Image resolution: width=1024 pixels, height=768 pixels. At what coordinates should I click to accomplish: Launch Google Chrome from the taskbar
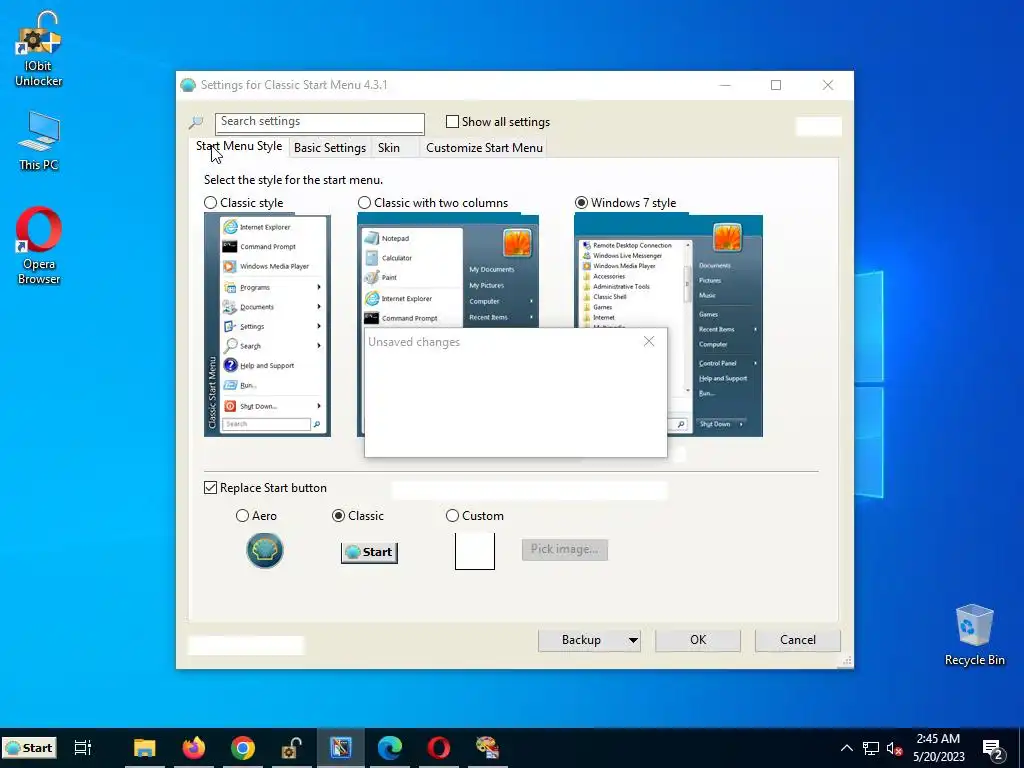tap(242, 748)
